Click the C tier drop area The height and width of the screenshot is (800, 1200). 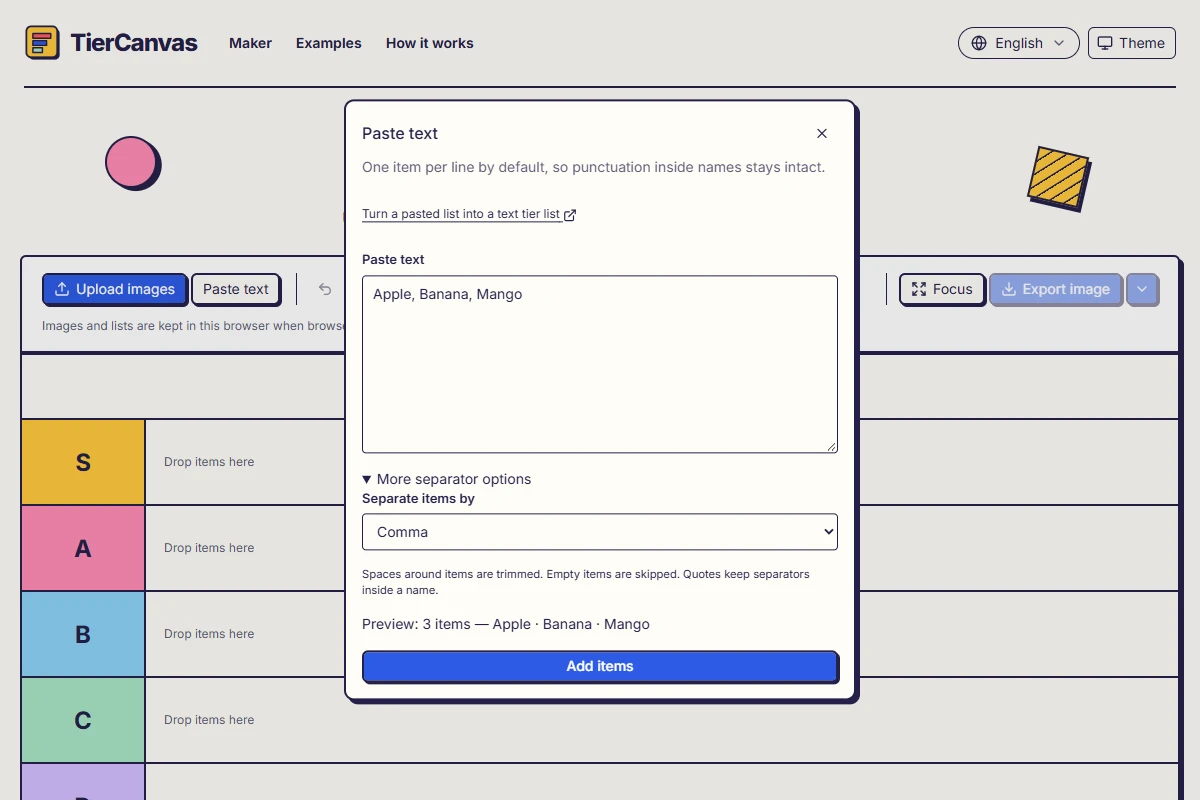pos(662,720)
